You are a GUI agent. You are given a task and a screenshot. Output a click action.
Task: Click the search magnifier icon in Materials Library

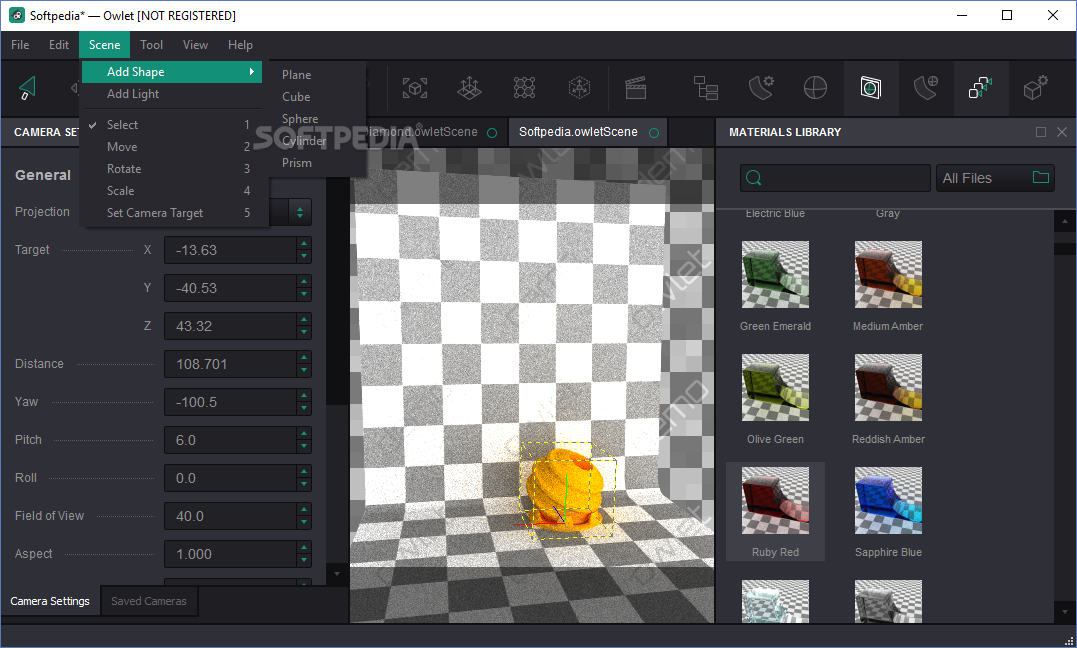click(x=753, y=178)
